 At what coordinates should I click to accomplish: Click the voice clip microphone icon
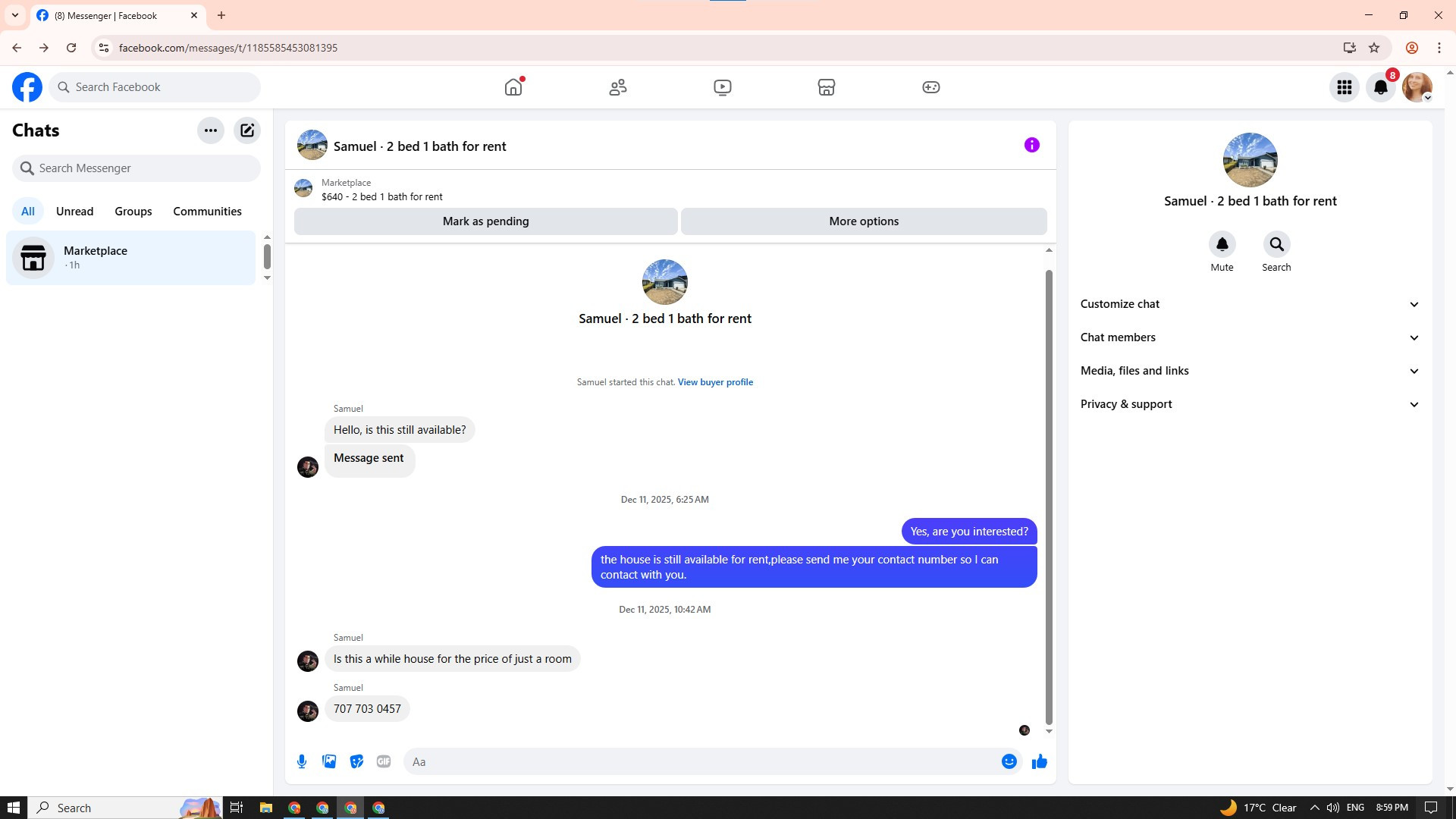(302, 761)
